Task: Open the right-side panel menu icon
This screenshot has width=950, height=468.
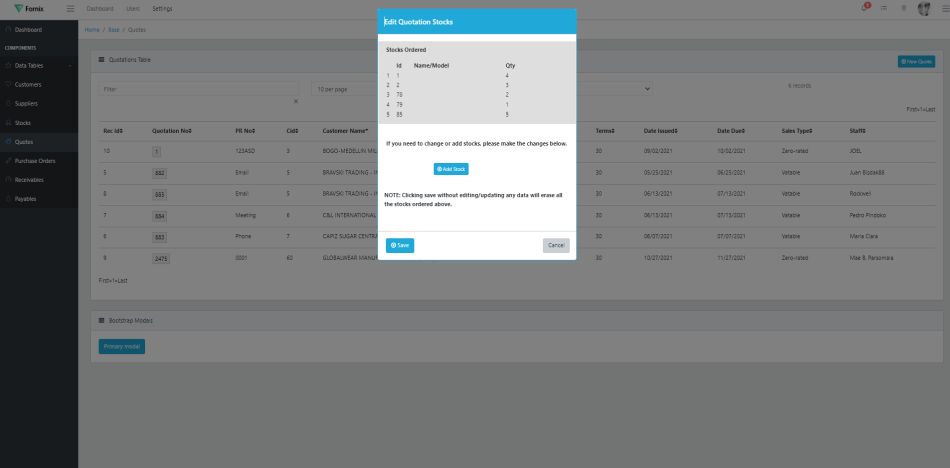Action: [945, 9]
